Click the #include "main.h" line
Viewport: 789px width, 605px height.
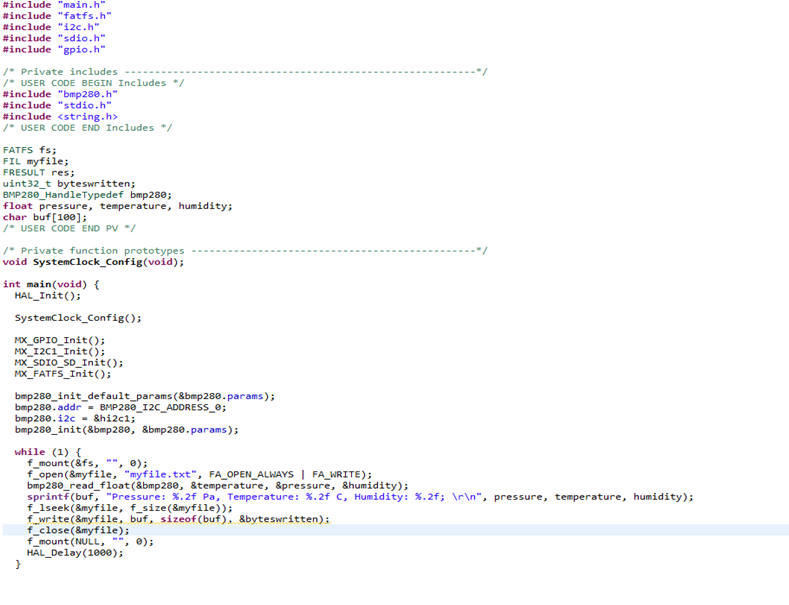pyautogui.click(x=54, y=5)
